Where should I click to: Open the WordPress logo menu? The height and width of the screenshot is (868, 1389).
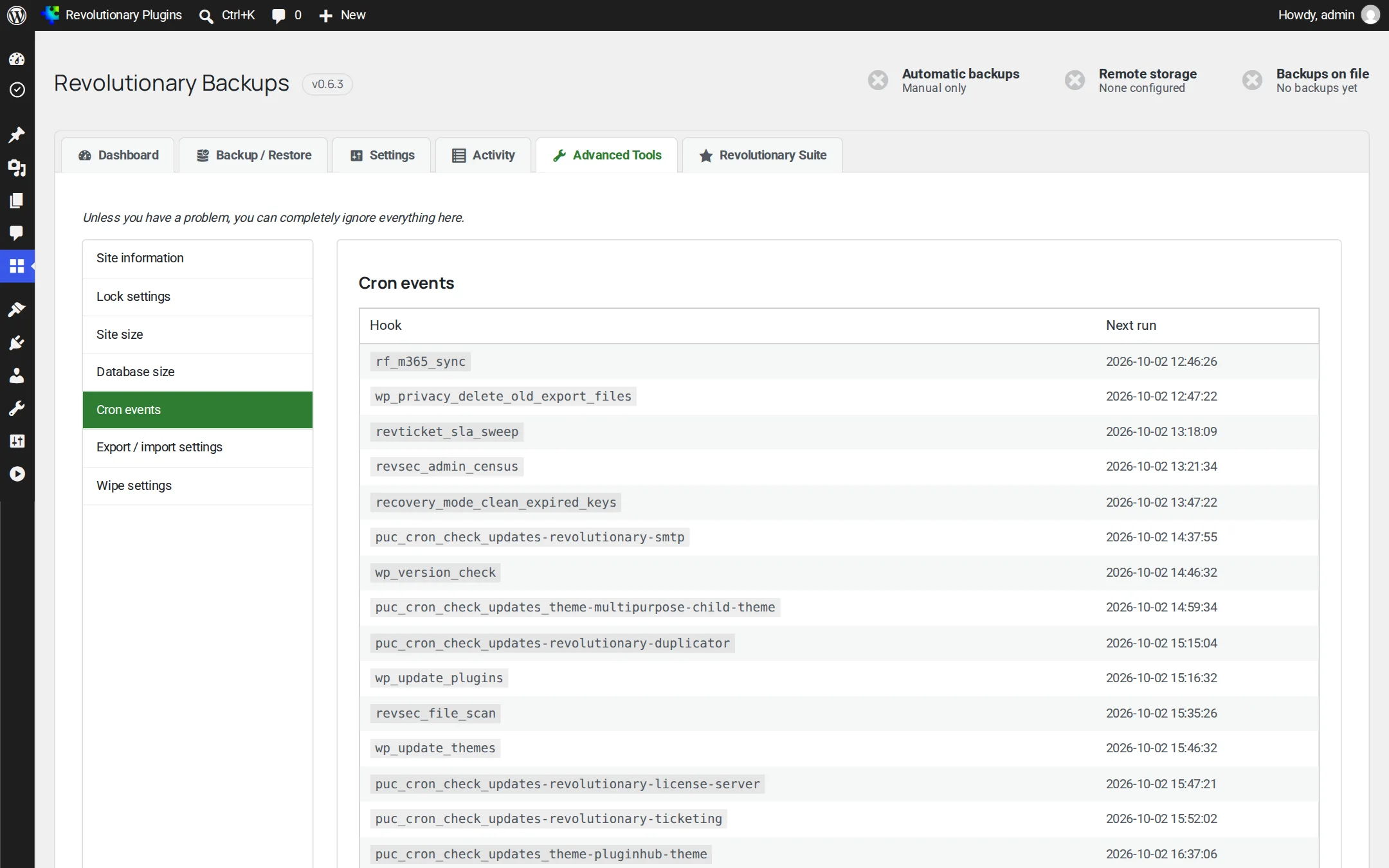pos(17,15)
